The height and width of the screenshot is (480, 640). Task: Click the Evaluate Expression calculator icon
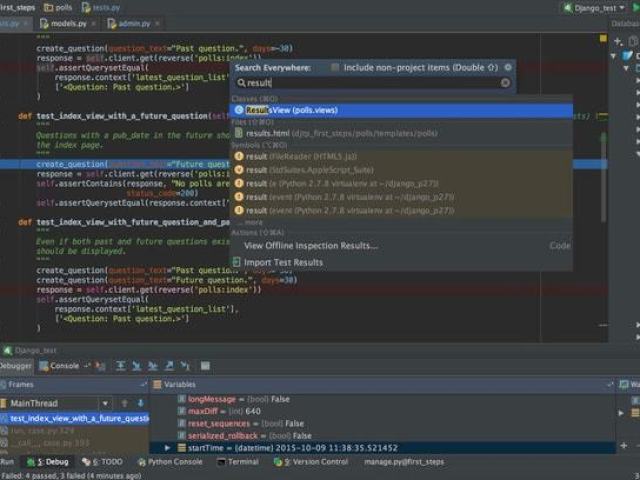click(x=205, y=366)
